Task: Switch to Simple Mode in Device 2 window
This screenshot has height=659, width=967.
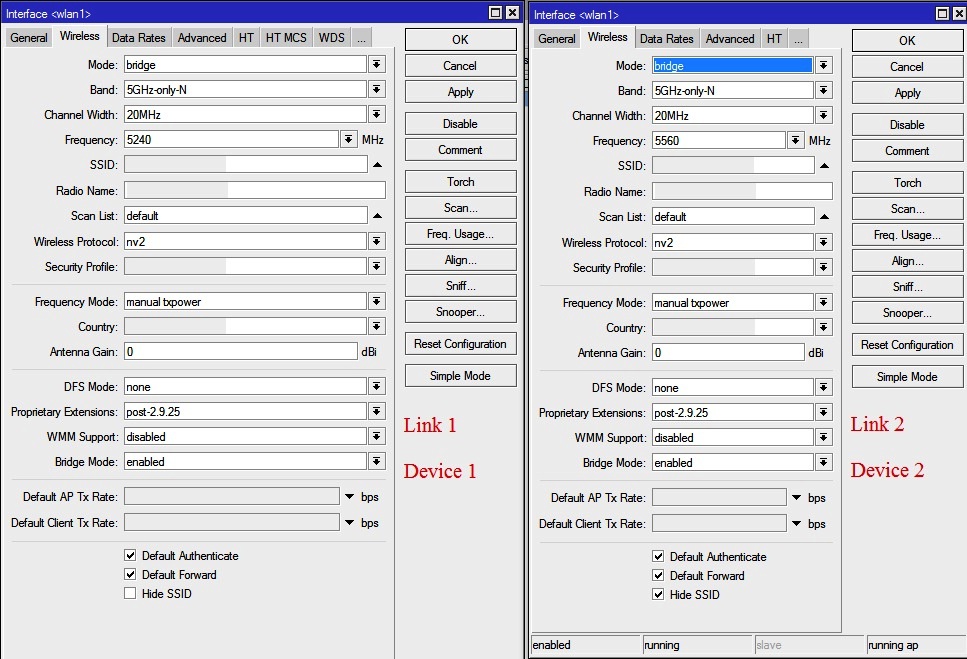Action: (907, 377)
